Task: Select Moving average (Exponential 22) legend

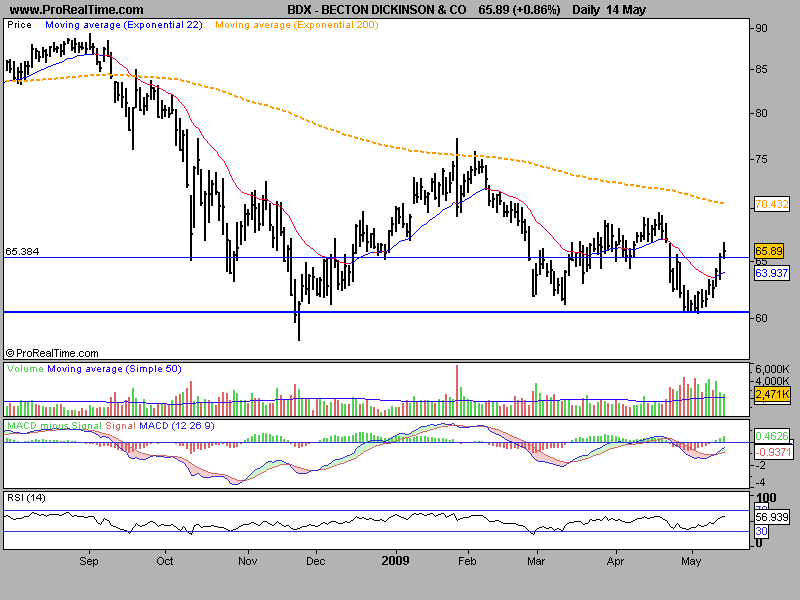Action: coord(124,25)
